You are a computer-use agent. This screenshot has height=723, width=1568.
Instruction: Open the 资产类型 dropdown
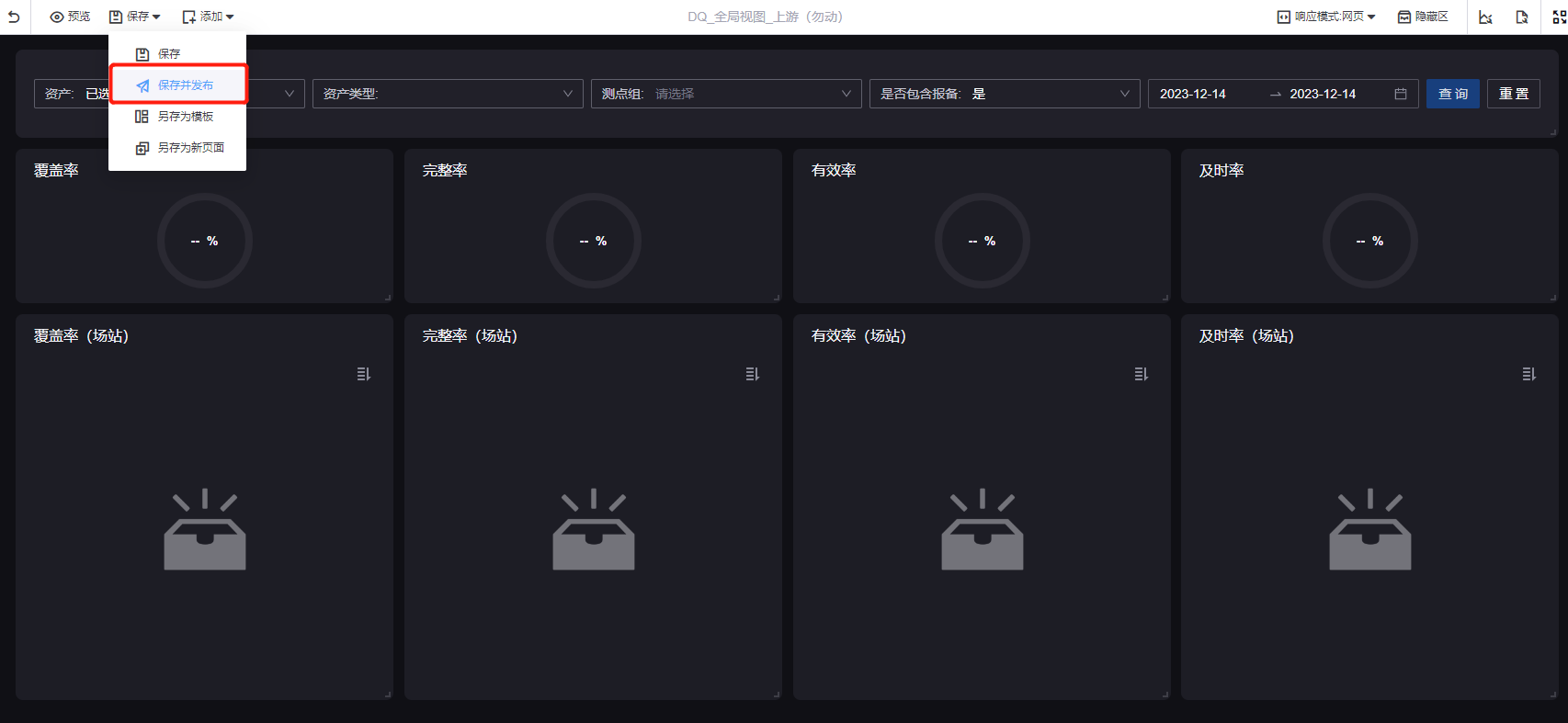pyautogui.click(x=448, y=94)
